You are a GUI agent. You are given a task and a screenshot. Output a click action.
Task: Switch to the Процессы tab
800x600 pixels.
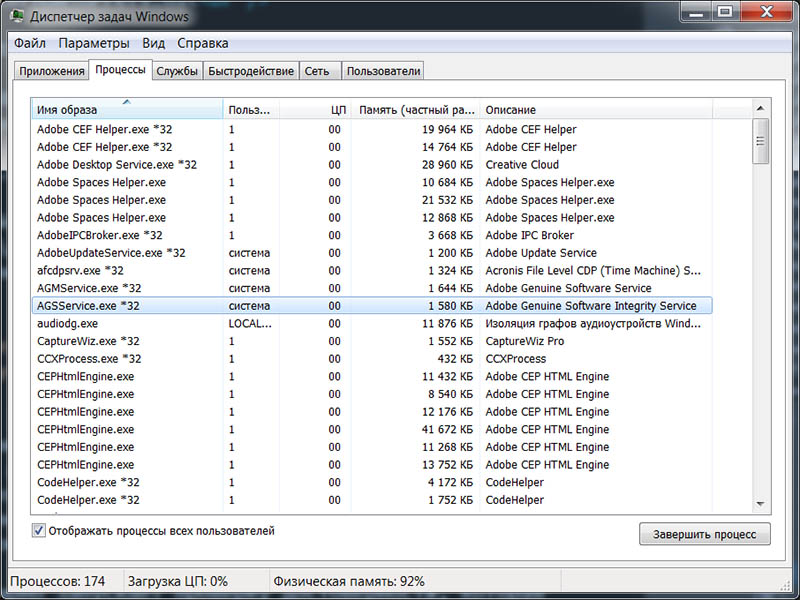point(120,70)
